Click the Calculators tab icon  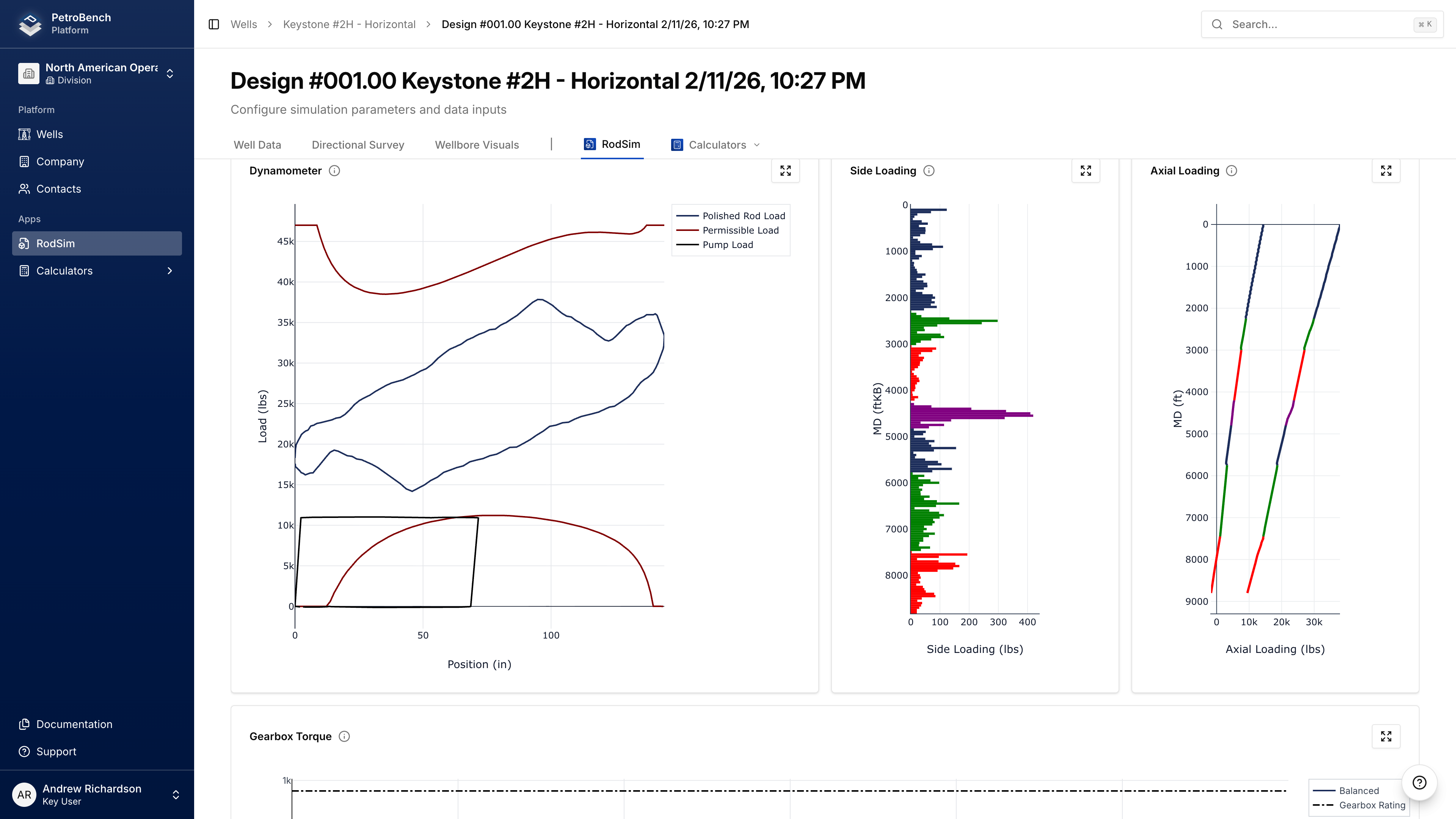coord(677,145)
